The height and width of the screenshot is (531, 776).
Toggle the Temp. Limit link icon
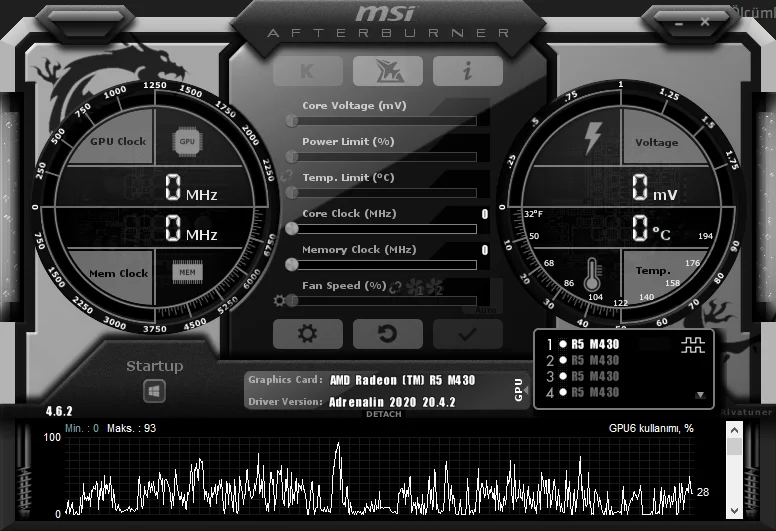tap(286, 176)
